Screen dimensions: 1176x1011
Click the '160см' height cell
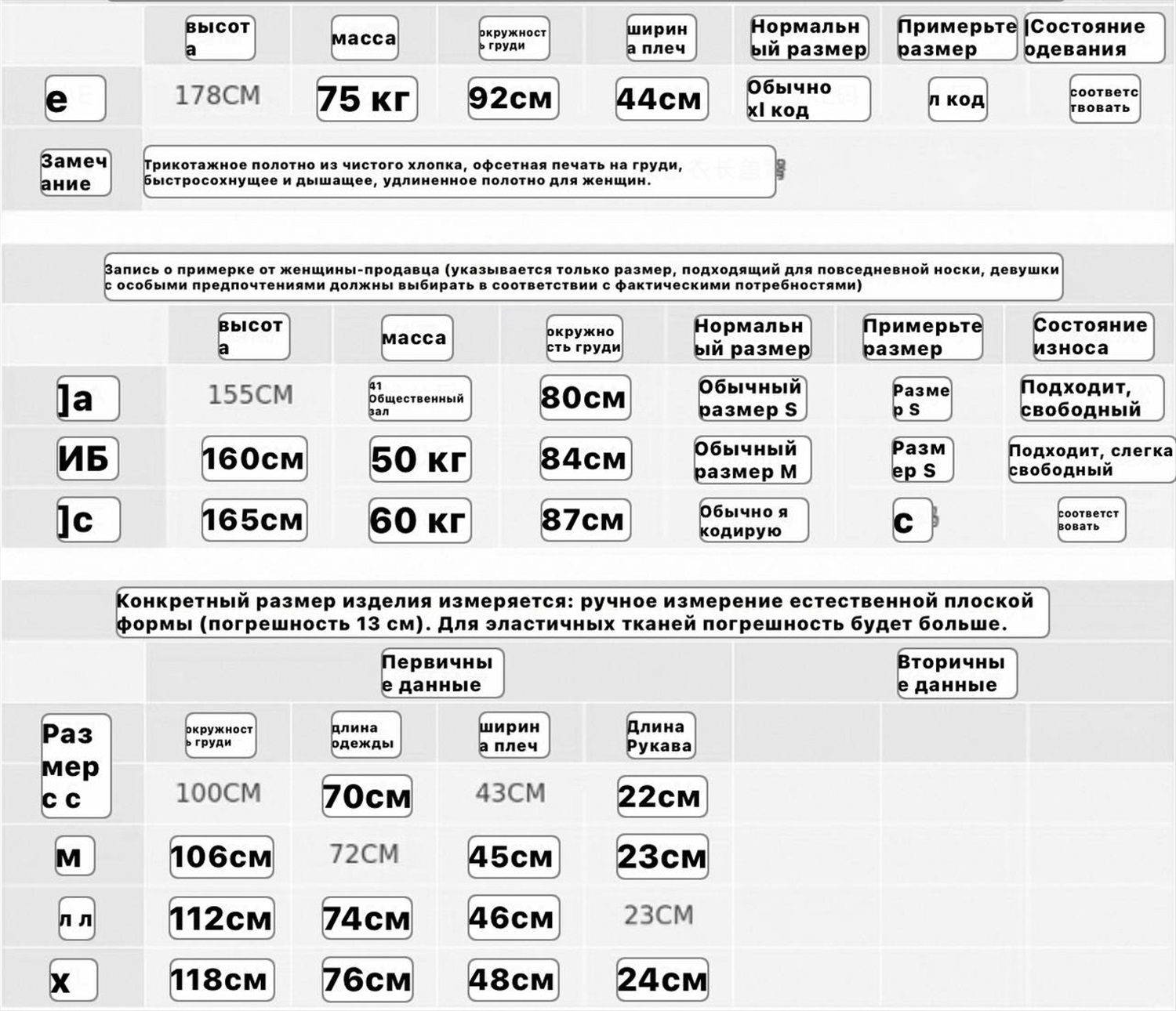(x=254, y=458)
